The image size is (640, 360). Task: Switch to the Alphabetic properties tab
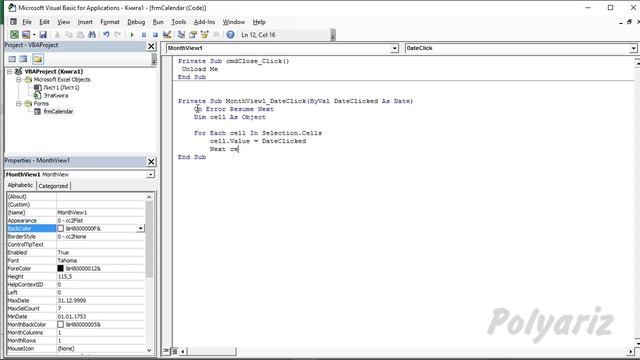point(20,185)
